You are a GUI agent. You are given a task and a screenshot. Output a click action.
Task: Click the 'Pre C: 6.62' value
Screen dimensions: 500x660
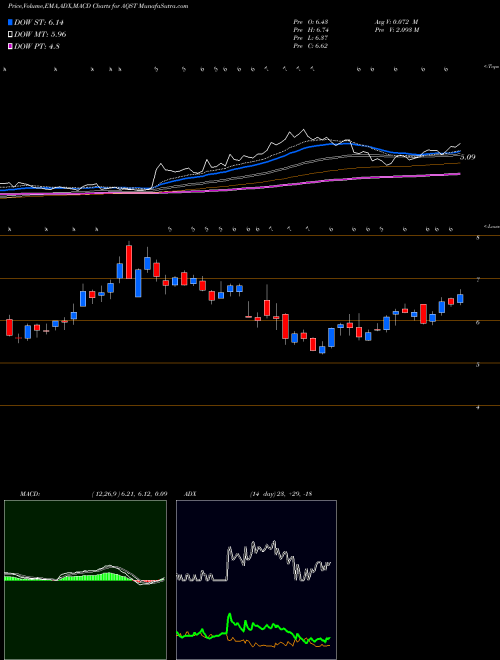pos(310,46)
